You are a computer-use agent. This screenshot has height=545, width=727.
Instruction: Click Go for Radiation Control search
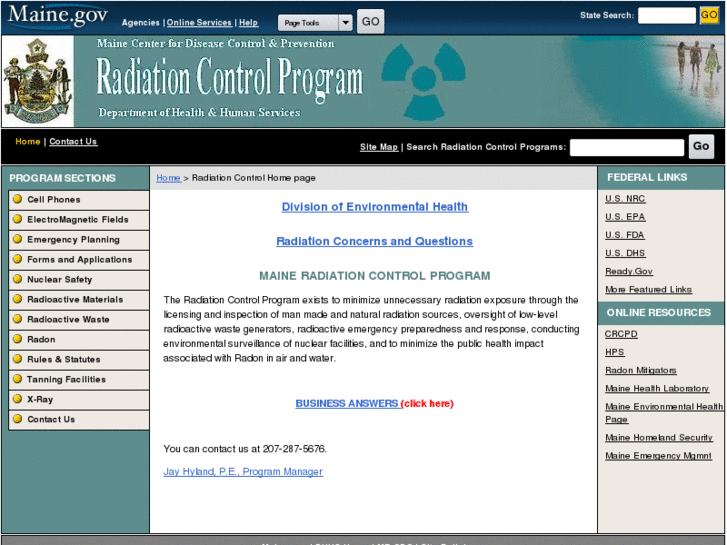701,147
